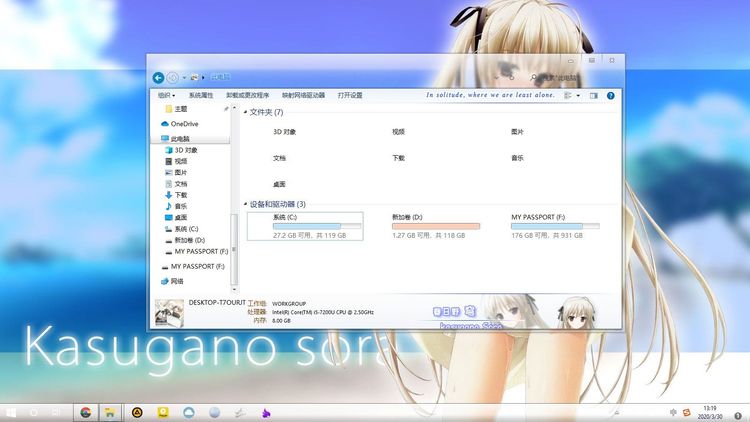Image resolution: width=750 pixels, height=422 pixels.
Task: Click the 下载 sidebar arrow icon
Action: 168,195
